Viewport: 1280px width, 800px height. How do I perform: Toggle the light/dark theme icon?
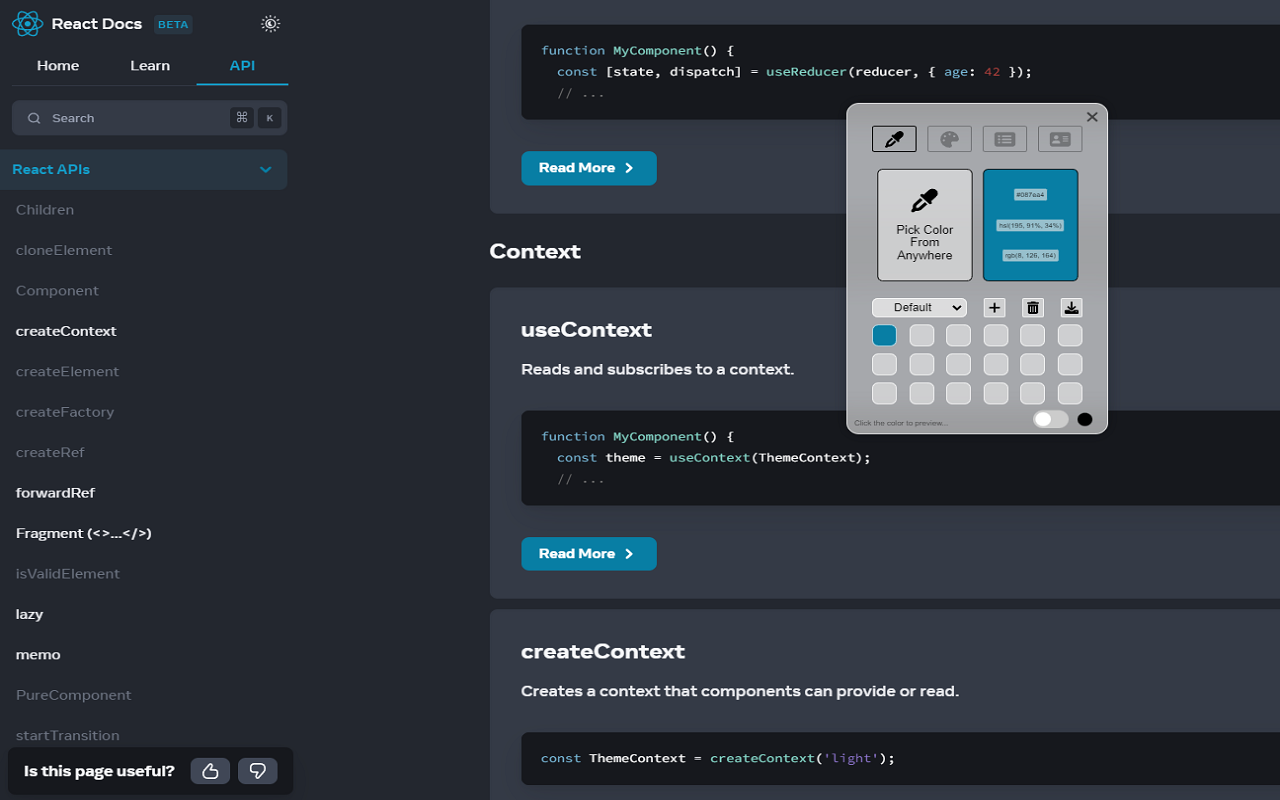click(x=270, y=24)
